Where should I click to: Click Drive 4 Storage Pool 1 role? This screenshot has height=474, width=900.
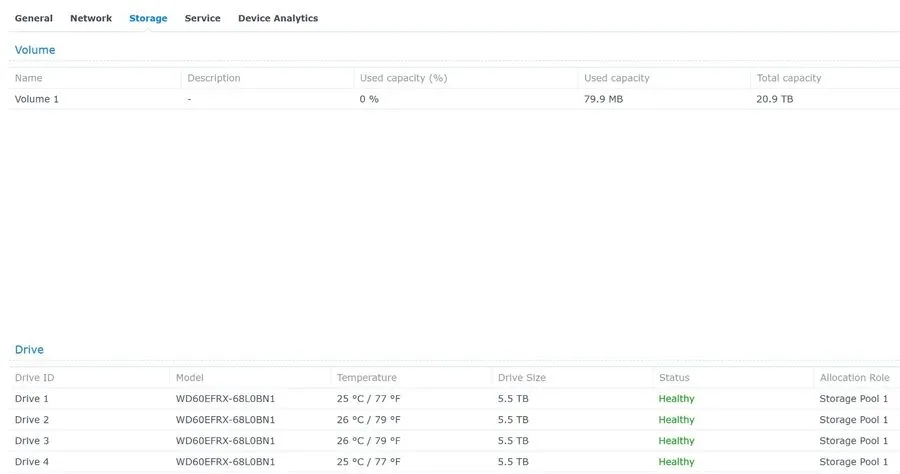click(x=854, y=462)
